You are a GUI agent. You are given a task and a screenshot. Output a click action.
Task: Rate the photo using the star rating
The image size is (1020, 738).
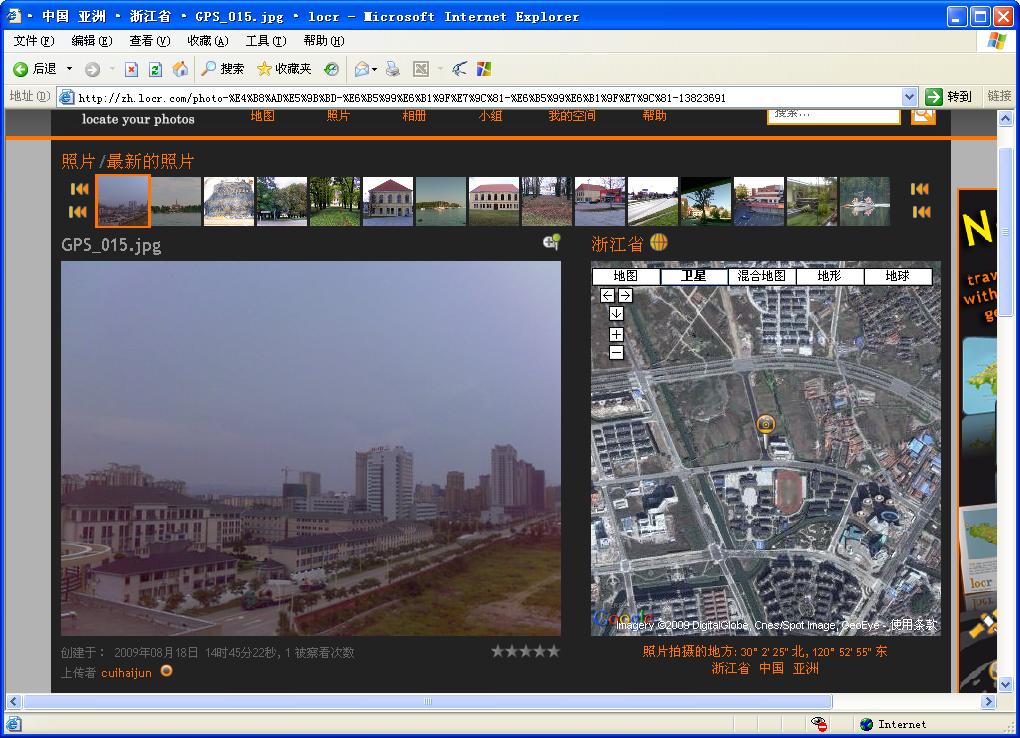525,651
